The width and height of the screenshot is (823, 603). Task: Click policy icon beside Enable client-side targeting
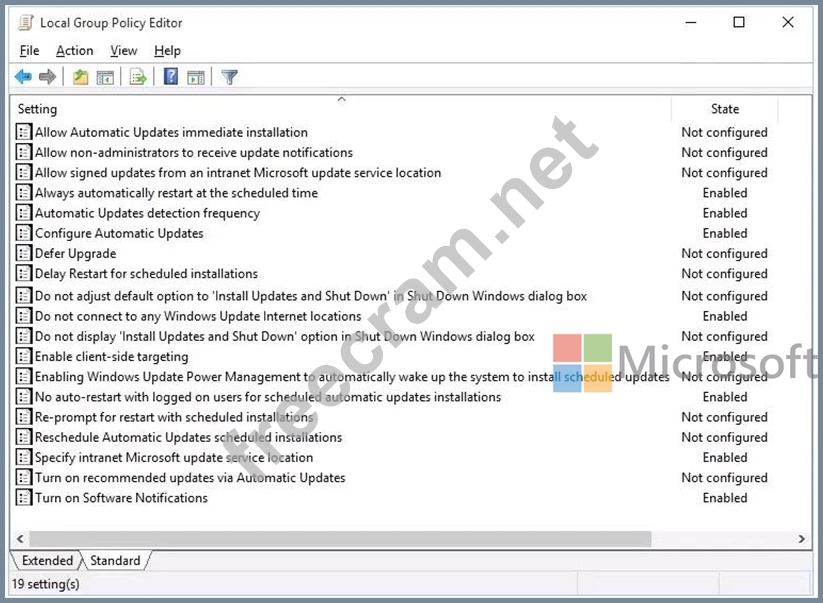click(23, 356)
